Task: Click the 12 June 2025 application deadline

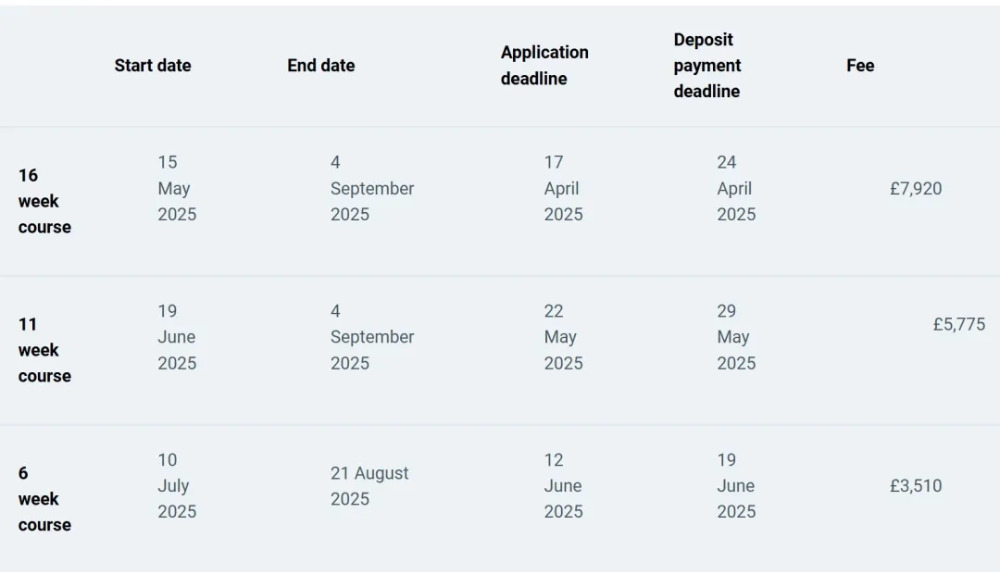Action: [563, 486]
